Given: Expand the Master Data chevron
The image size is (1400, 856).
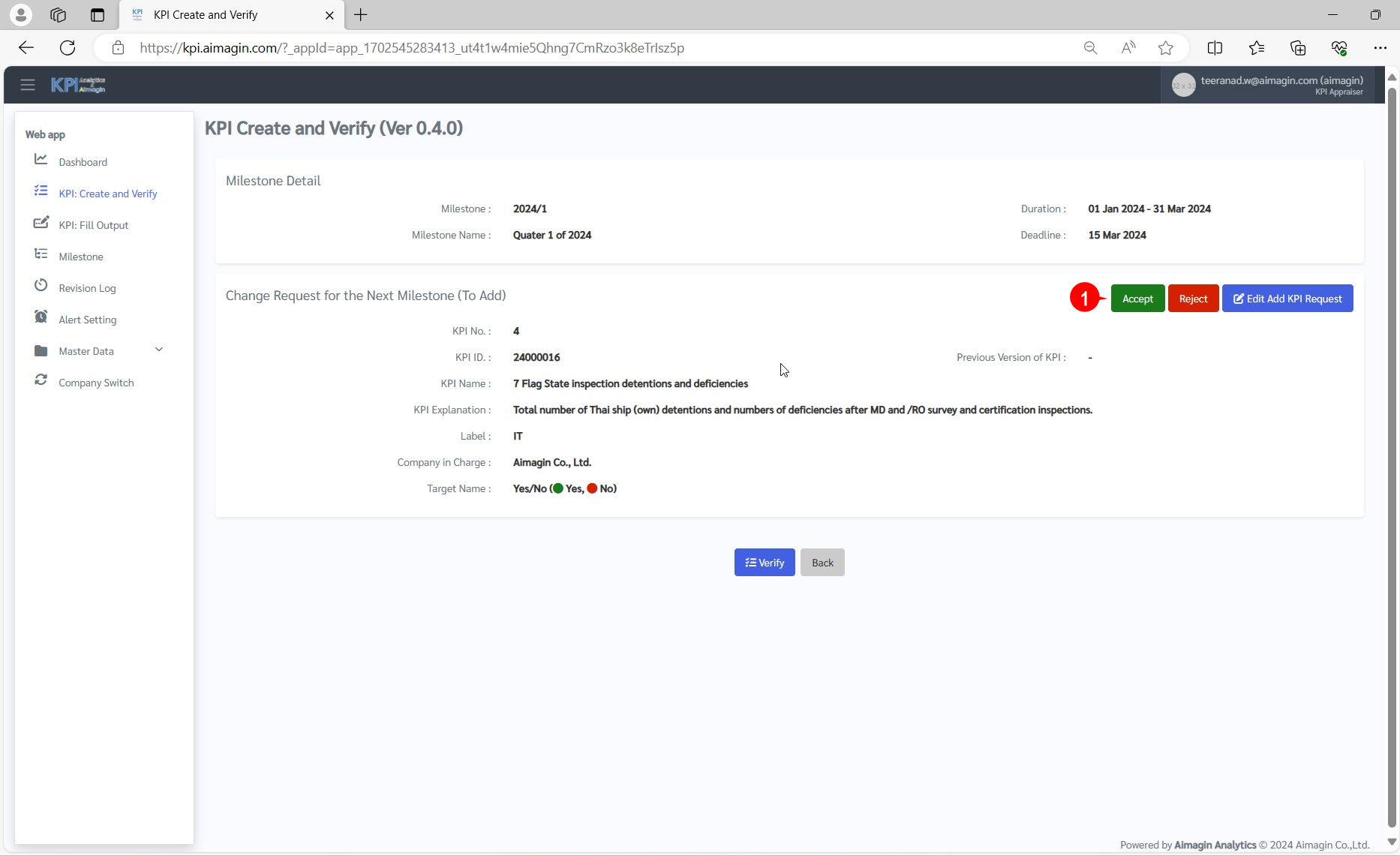Looking at the screenshot, I should click(x=158, y=350).
